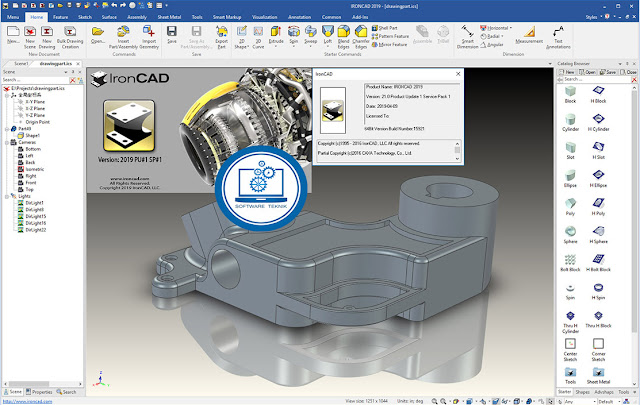The width and height of the screenshot is (640, 405).
Task: Open the Horizontal dimension dropdown
Action: point(511,28)
